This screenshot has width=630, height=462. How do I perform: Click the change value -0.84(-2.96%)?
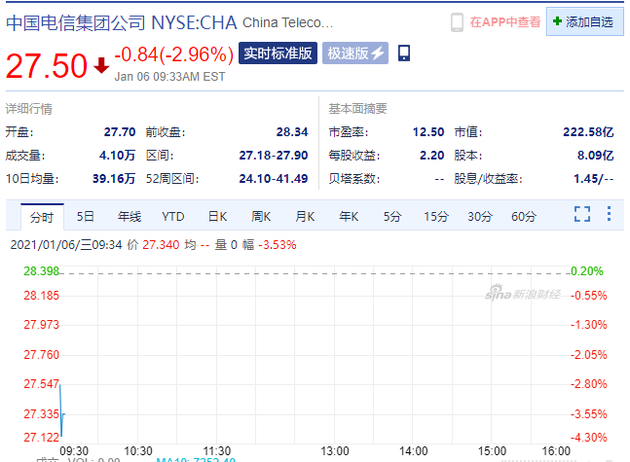[x=174, y=54]
